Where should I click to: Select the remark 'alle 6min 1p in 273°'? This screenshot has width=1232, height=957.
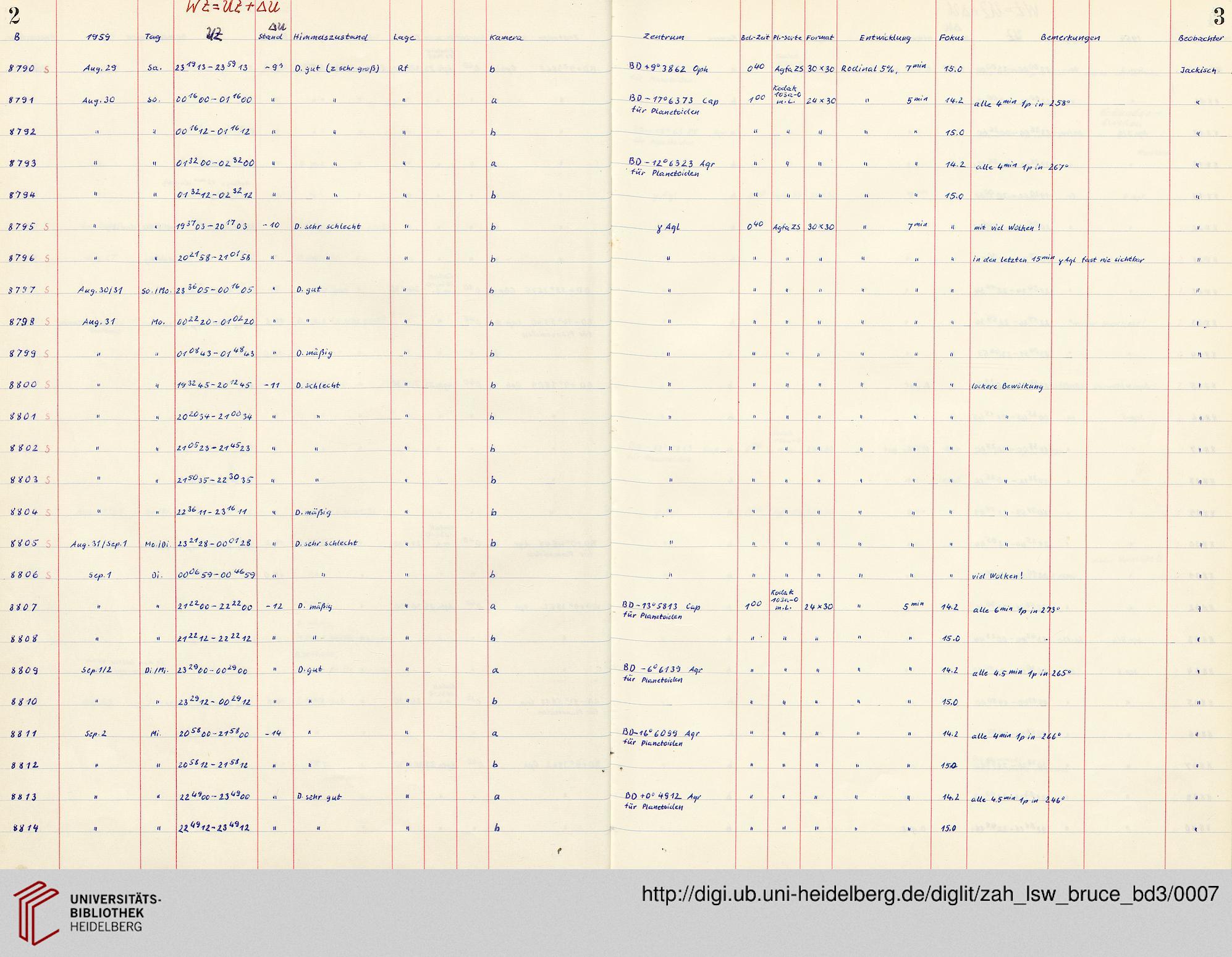[1016, 609]
